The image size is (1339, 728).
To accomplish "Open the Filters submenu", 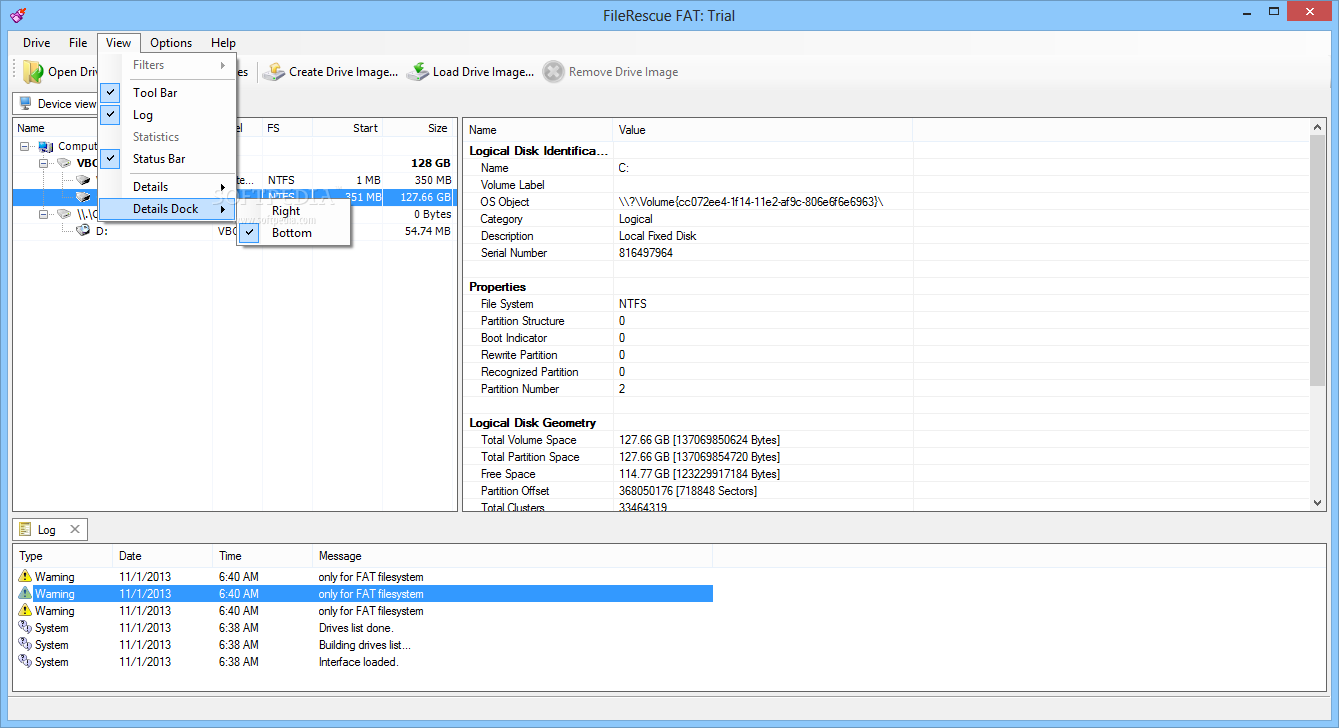I will [167, 65].
